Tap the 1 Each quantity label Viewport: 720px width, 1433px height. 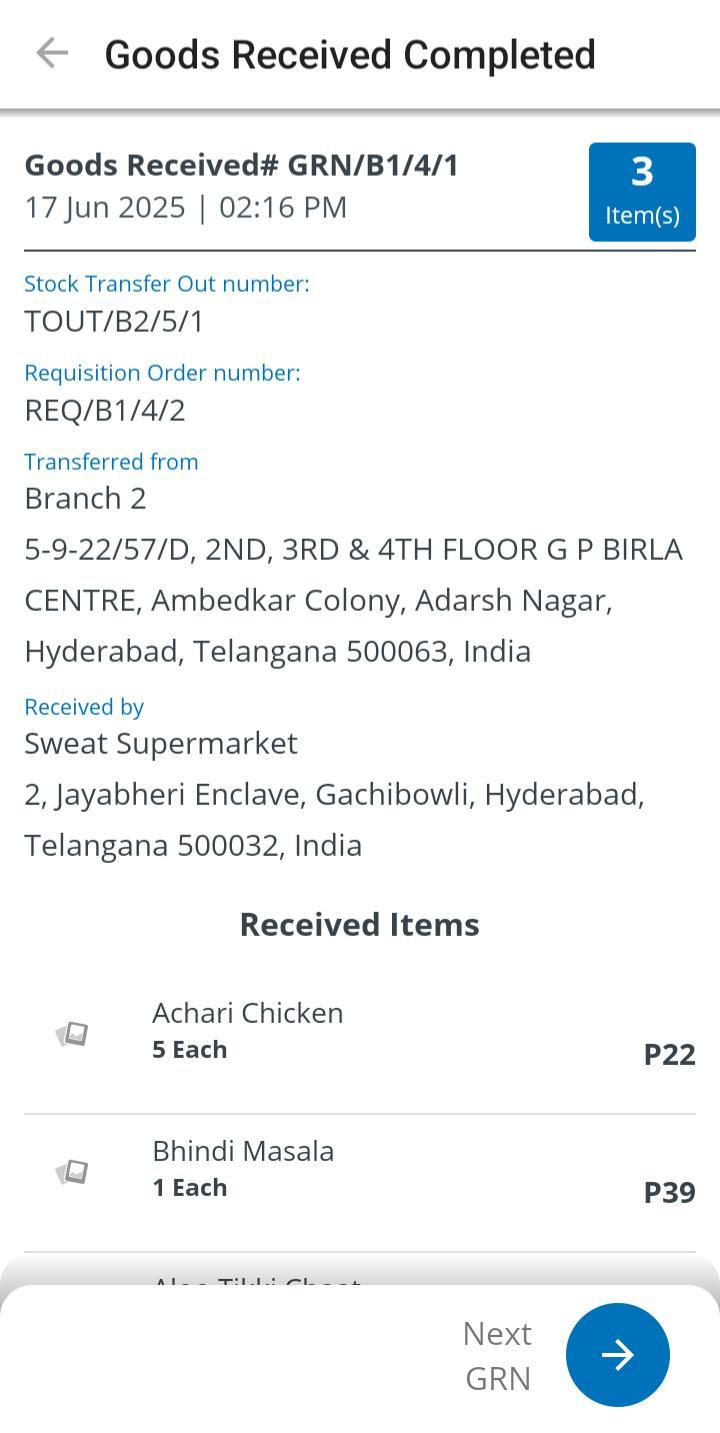pos(190,1187)
